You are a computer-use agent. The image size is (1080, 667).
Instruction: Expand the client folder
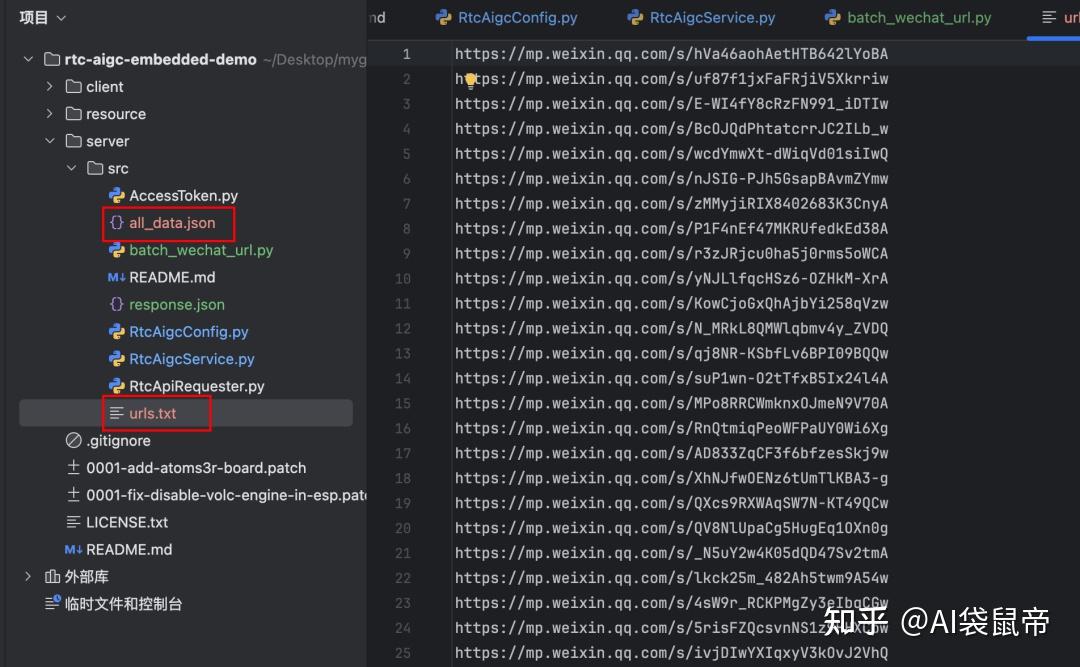(x=50, y=87)
